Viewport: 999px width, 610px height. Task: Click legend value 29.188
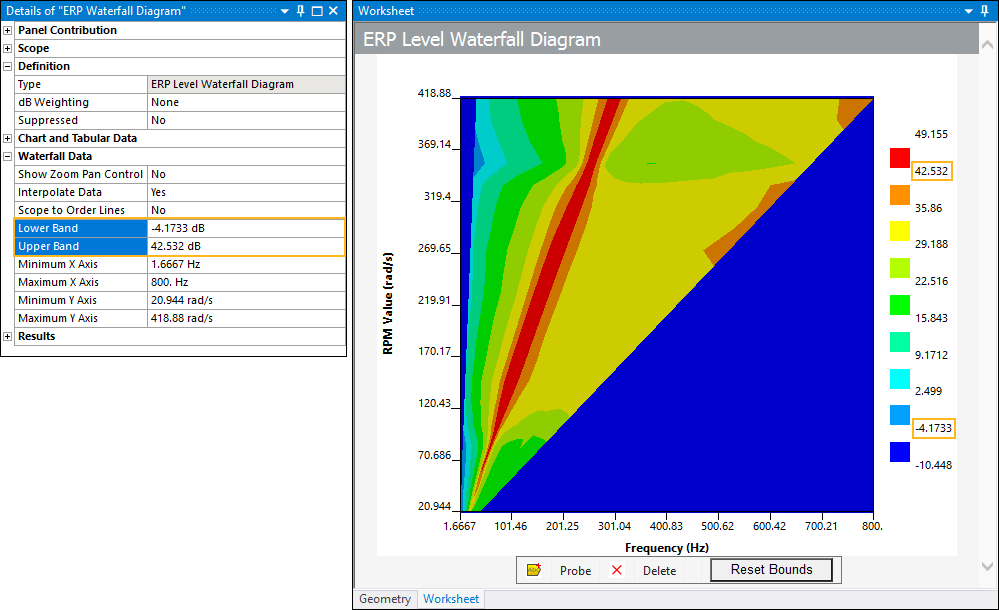tap(931, 244)
